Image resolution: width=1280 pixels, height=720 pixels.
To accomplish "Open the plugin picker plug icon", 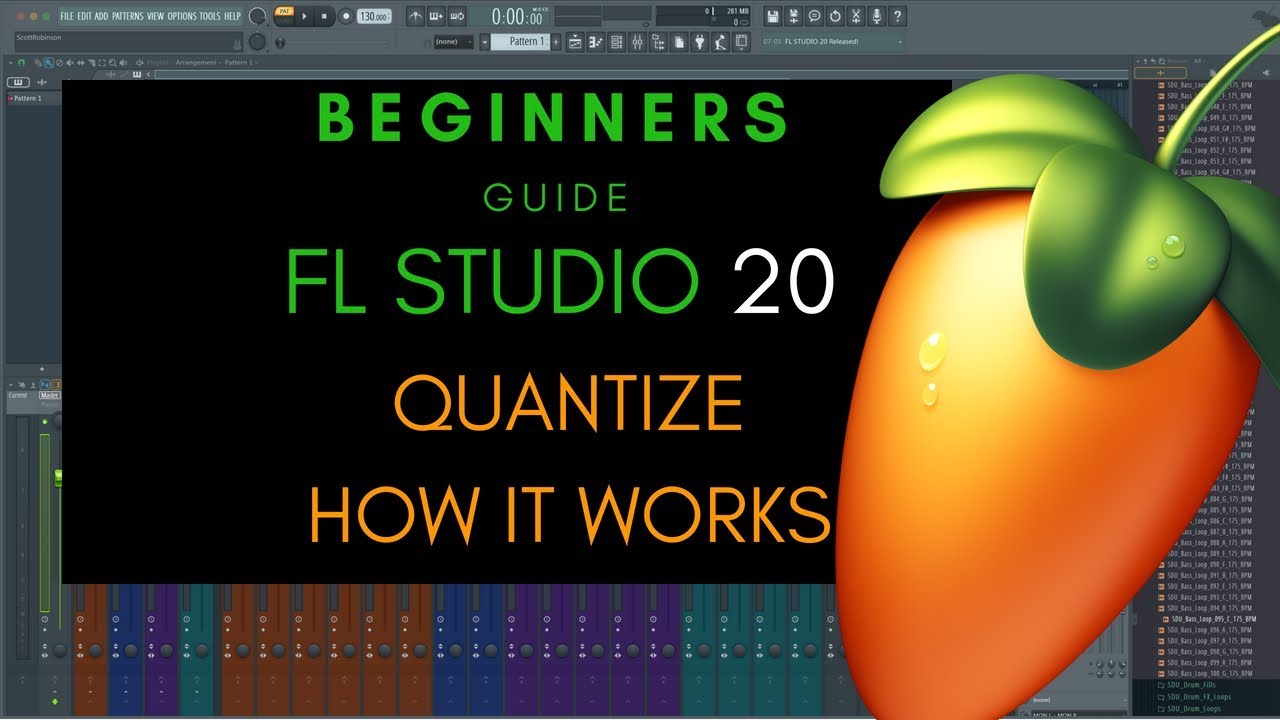I will (x=699, y=42).
